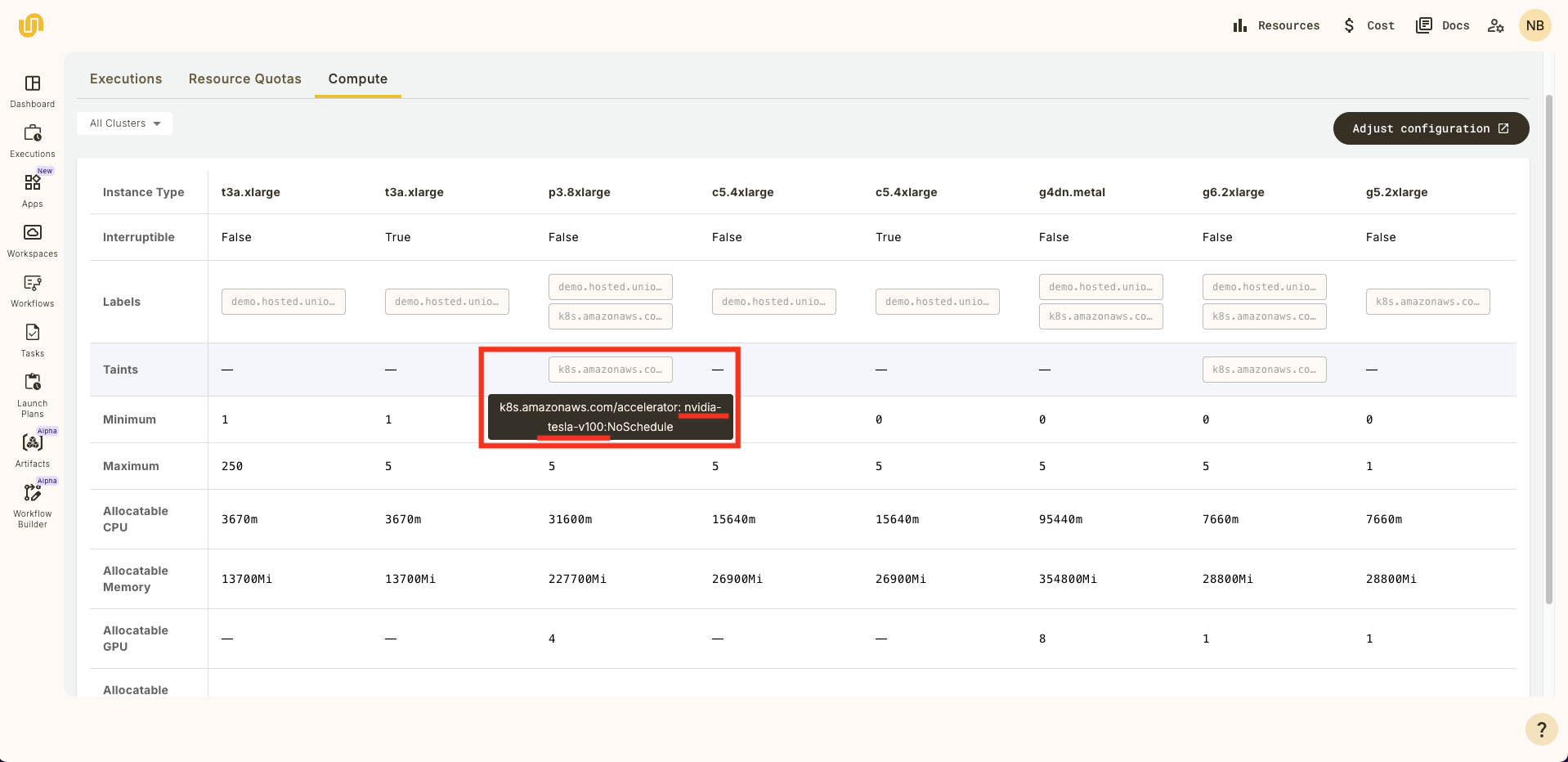This screenshot has height=762, width=1568.
Task: Click the user settings icon
Action: point(1495,25)
